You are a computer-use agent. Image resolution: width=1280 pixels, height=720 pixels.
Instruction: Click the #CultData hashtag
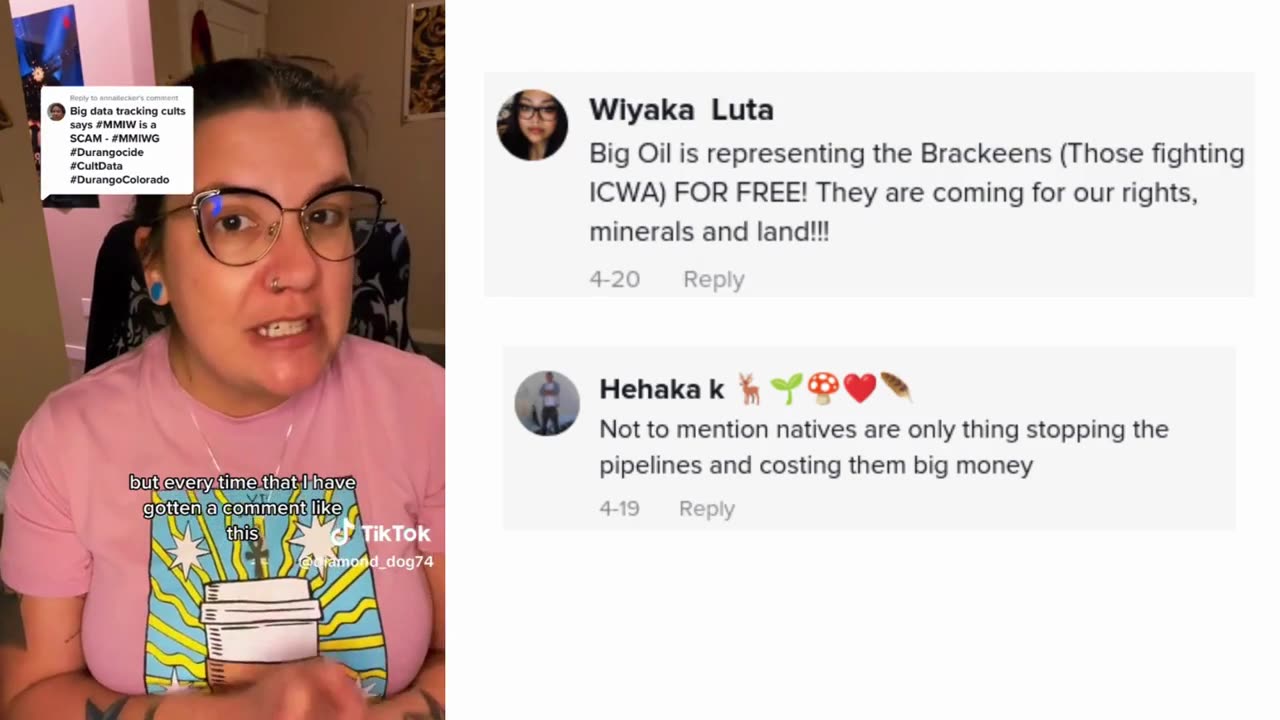[x=96, y=166]
